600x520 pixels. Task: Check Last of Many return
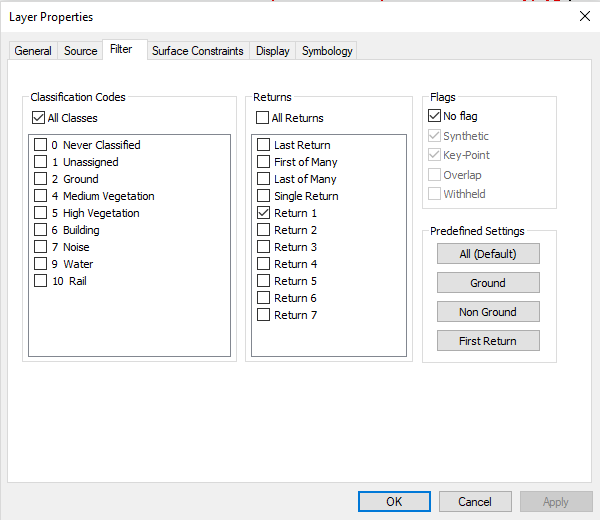(x=263, y=179)
